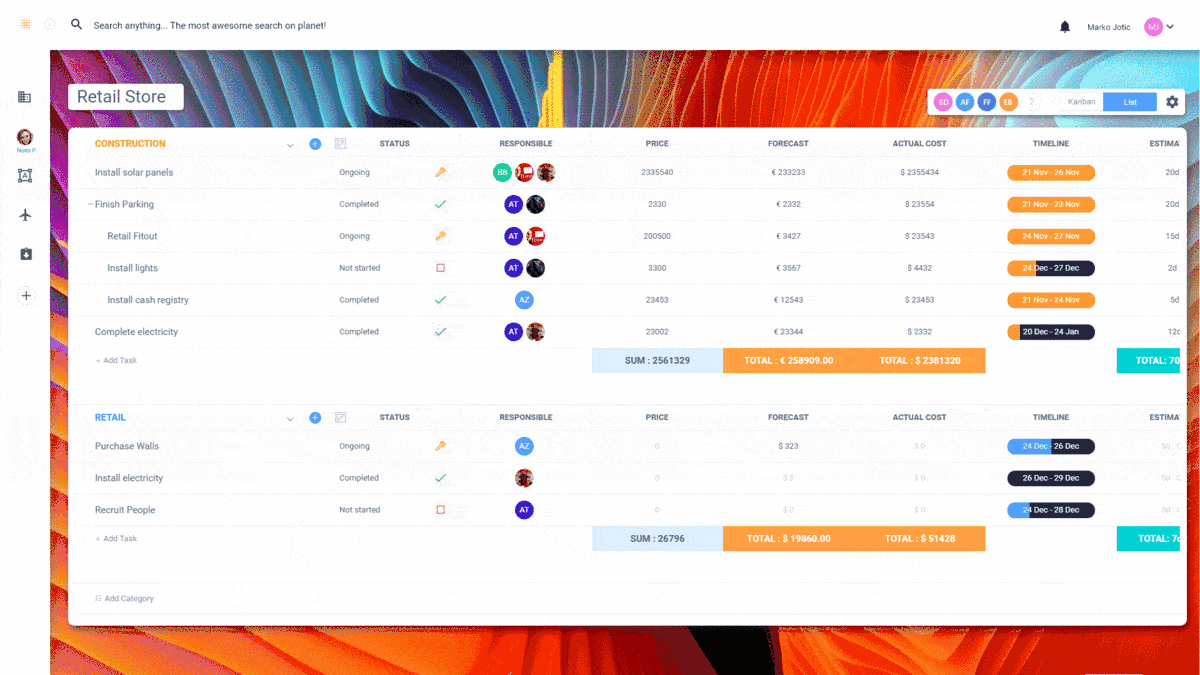1200x675 pixels.
Task: Click Add Category link
Action: tap(125, 598)
